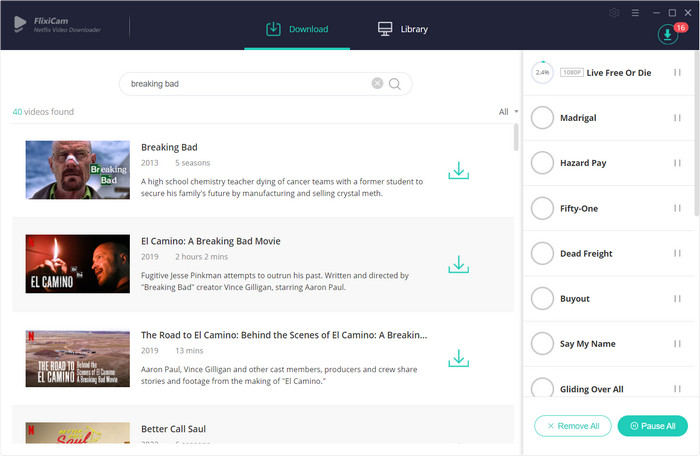Open the download queue icon with badge 16

coord(667,34)
